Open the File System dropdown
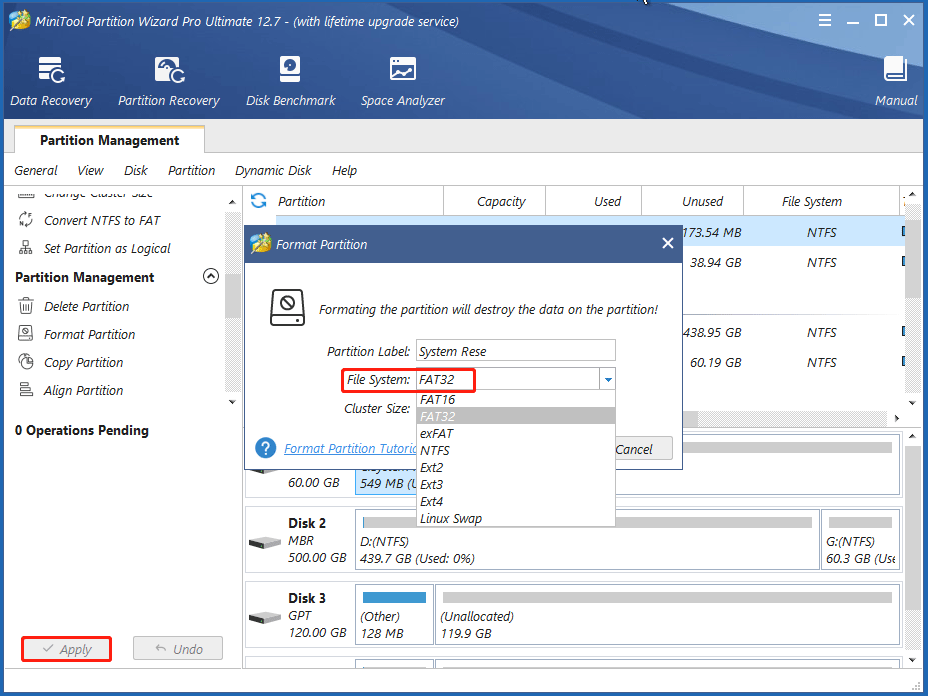Screen dimensions: 928x696 (607, 379)
